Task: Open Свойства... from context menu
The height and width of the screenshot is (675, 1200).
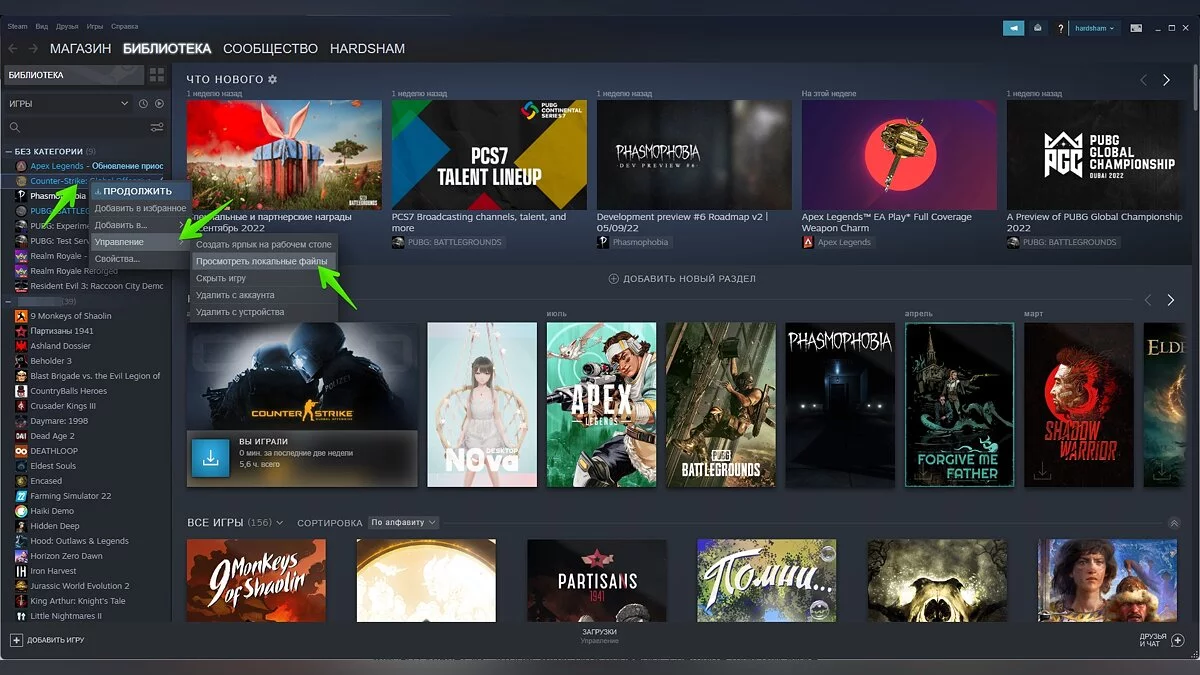Action: tap(139, 259)
